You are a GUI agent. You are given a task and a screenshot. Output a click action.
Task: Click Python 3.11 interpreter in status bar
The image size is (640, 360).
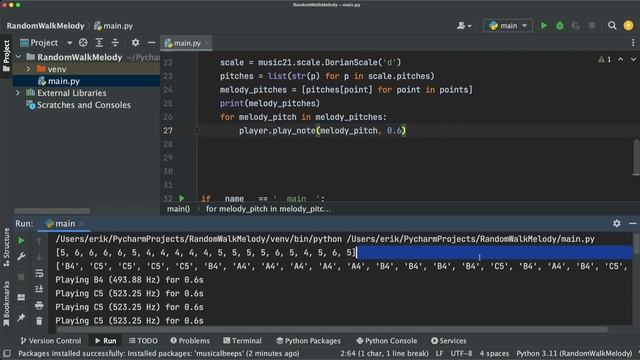(574, 353)
